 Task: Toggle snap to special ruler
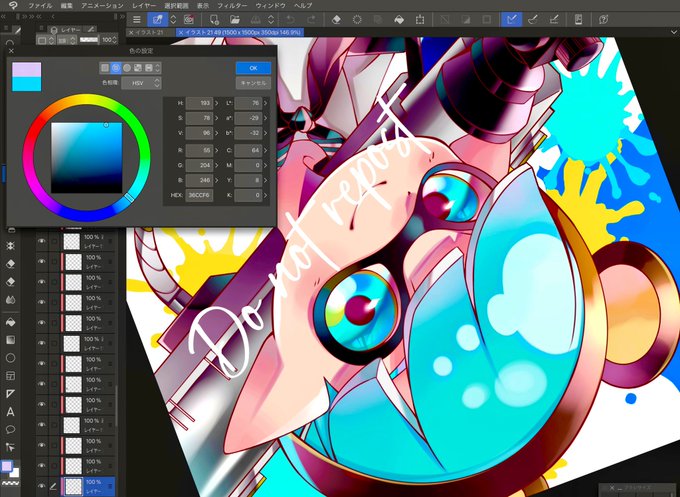[533, 20]
